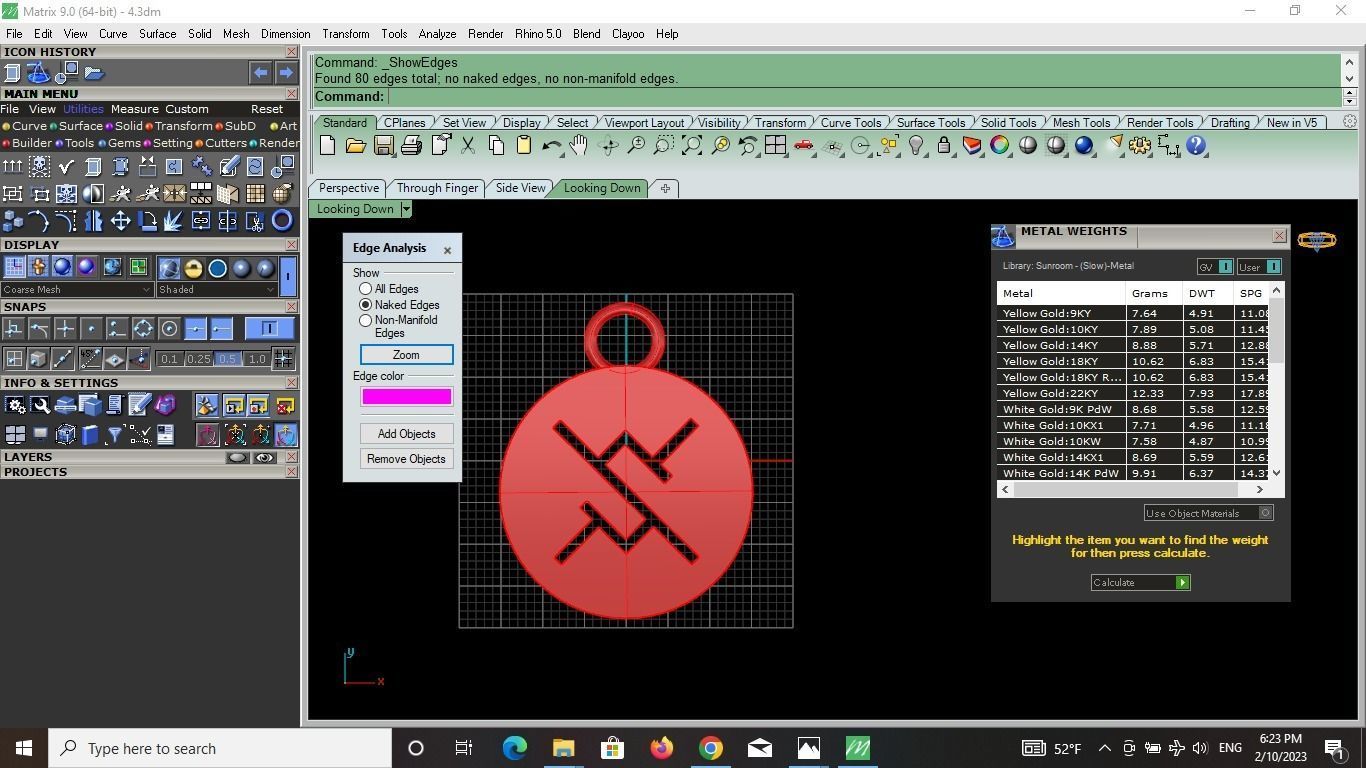The image size is (1366, 768).
Task: Select the Pan hand tool
Action: click(x=579, y=146)
